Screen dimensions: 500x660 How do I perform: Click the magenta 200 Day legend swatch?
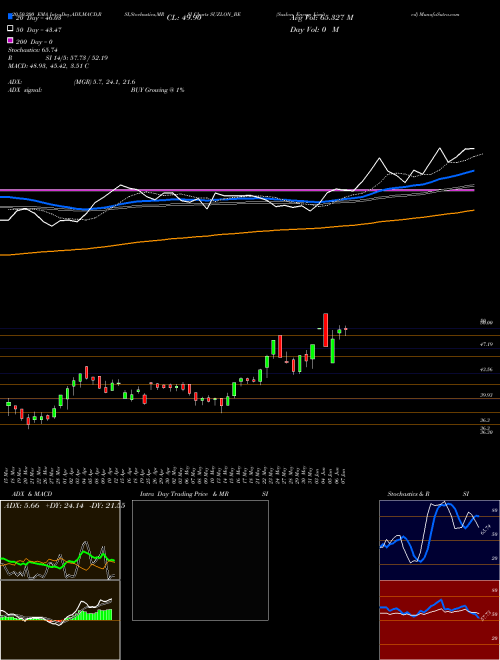pos(10,41)
